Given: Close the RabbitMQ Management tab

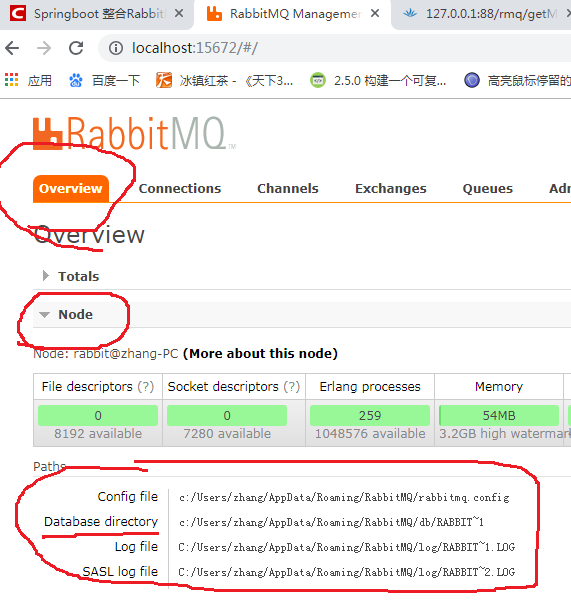Looking at the screenshot, I should 374,14.
